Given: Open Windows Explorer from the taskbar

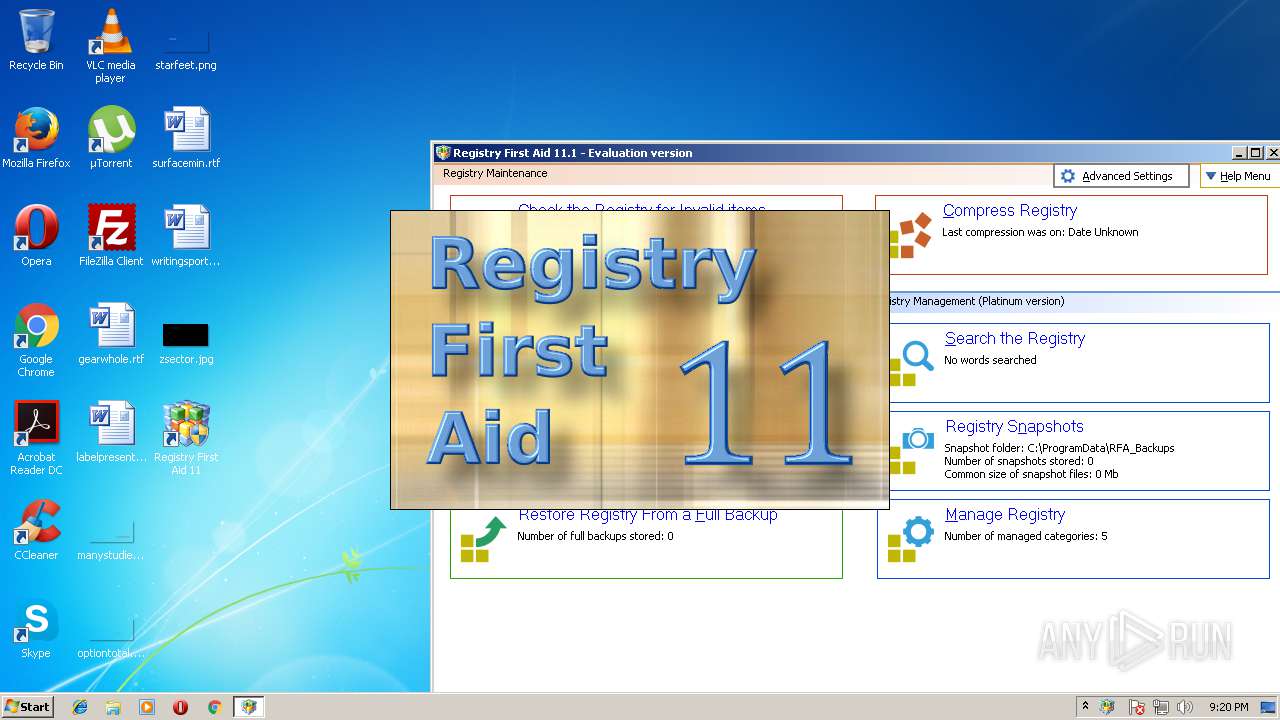Looking at the screenshot, I should (x=113, y=707).
